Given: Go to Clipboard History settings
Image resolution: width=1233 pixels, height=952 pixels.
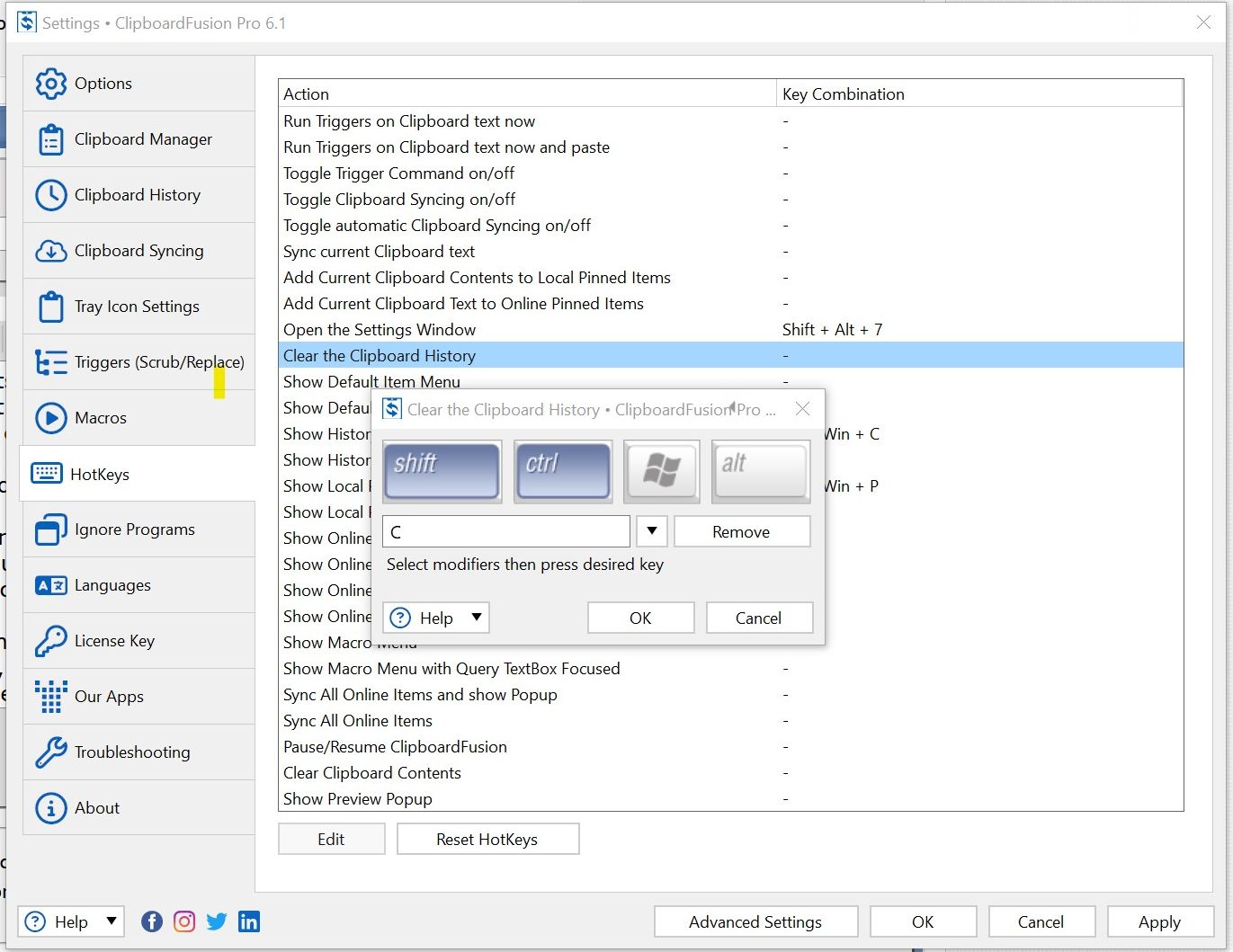Looking at the screenshot, I should coord(138,195).
